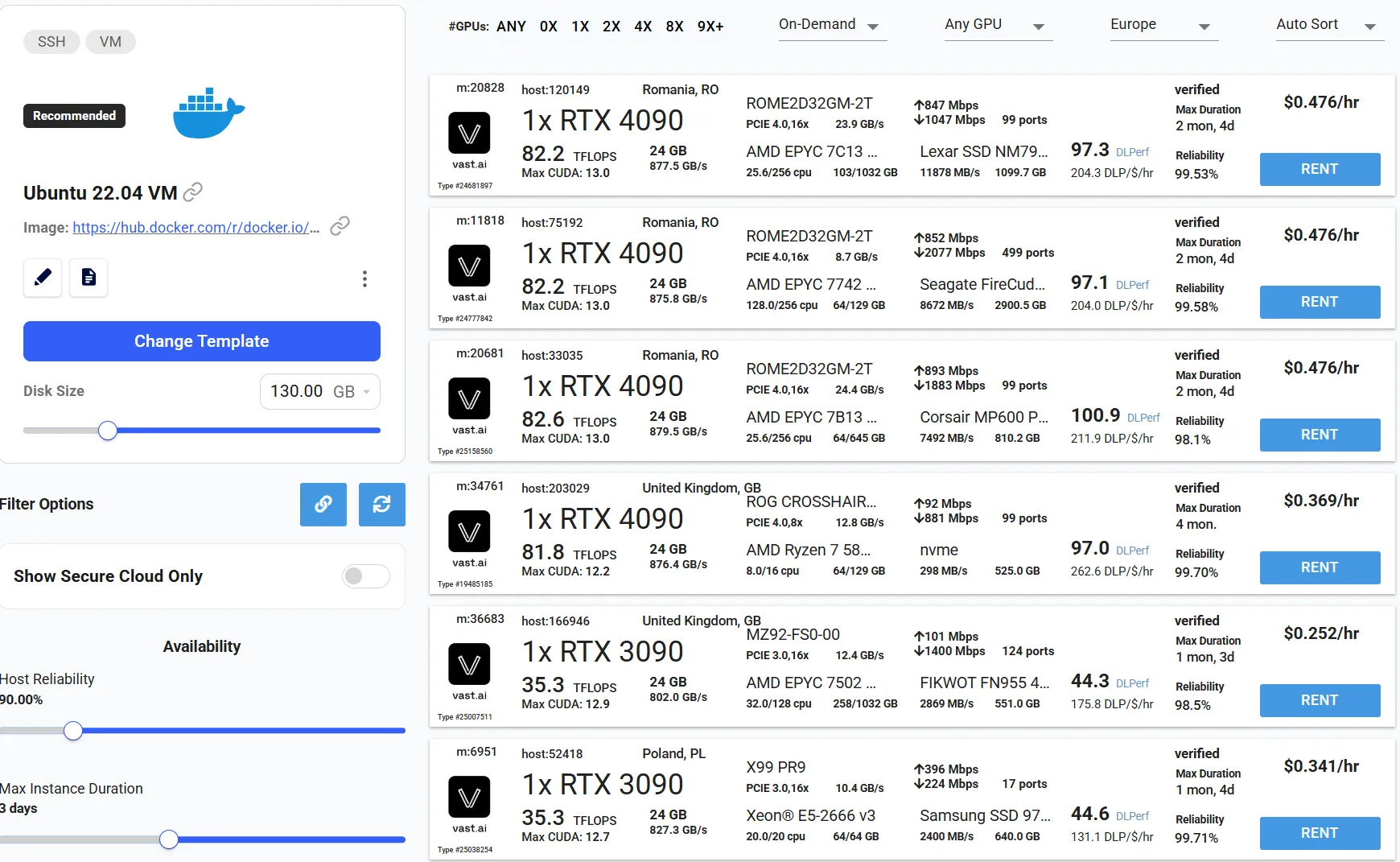Click the Docker whale logo icon
This screenshot has width=1400, height=862.
click(208, 113)
